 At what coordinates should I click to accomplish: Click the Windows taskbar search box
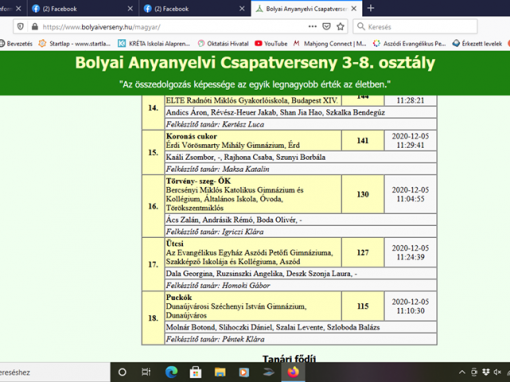tap(55, 372)
